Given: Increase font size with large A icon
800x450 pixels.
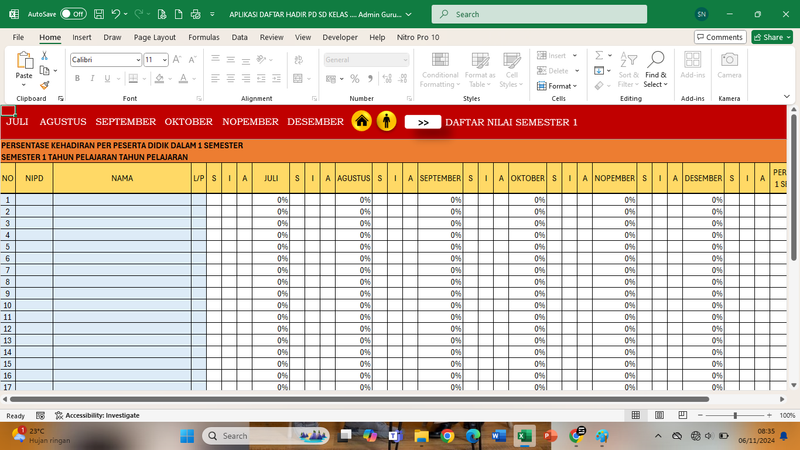Looking at the screenshot, I should [x=177, y=60].
